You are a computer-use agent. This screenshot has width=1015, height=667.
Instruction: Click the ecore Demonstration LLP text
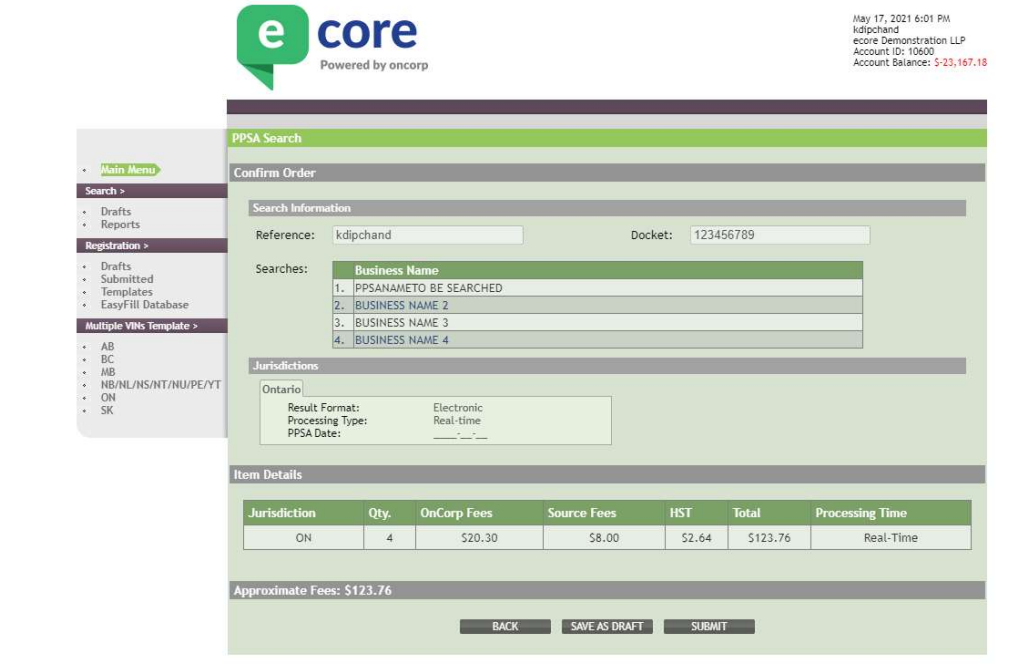pyautogui.click(x=909, y=41)
